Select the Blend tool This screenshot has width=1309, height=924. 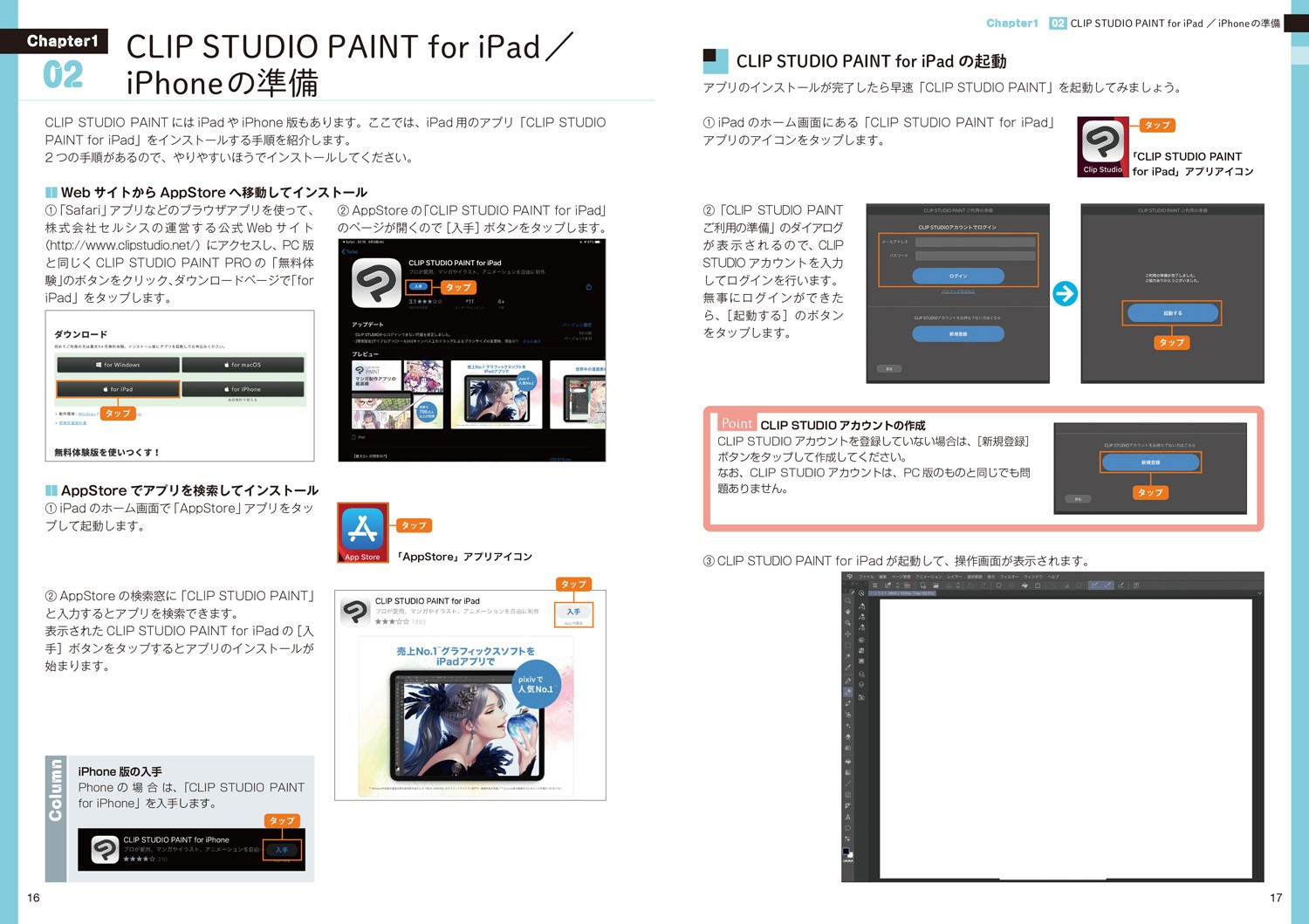point(848,748)
